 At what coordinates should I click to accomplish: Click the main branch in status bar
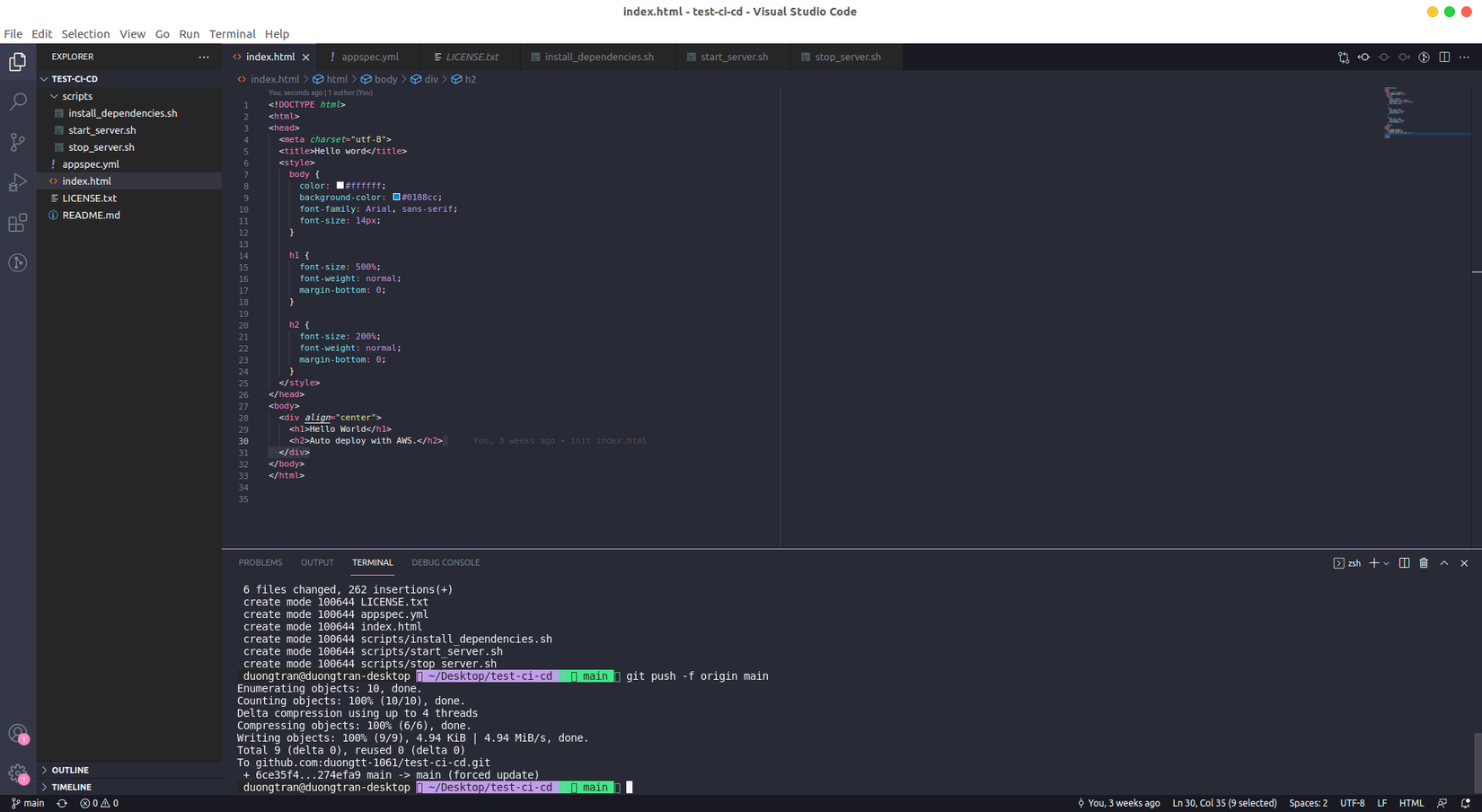28,804
